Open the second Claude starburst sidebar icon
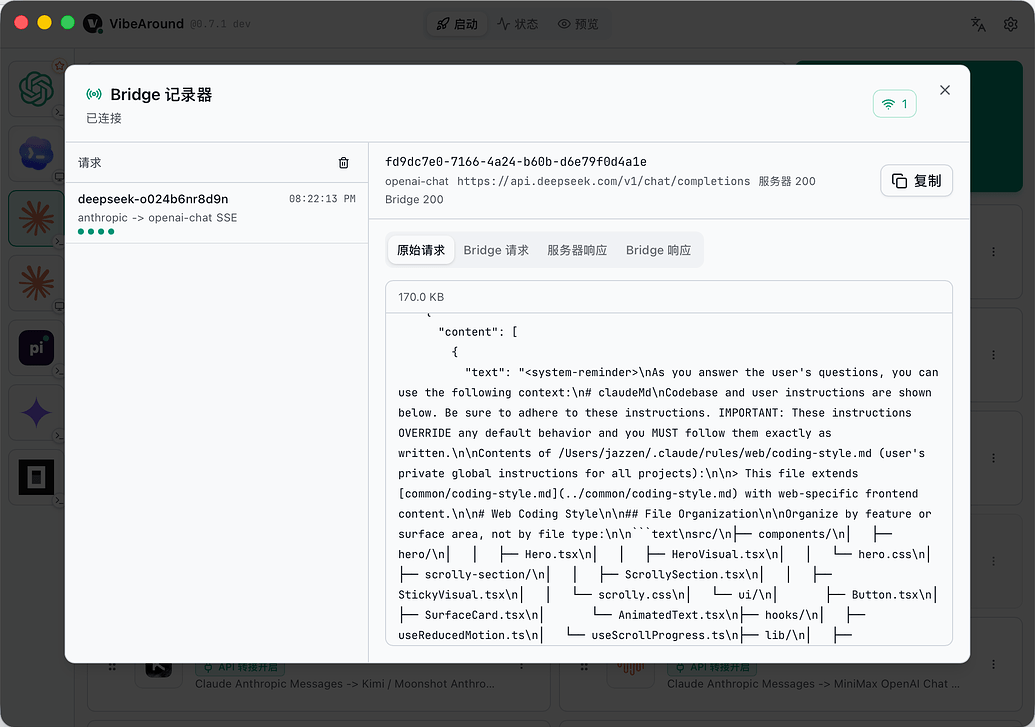 (36, 283)
